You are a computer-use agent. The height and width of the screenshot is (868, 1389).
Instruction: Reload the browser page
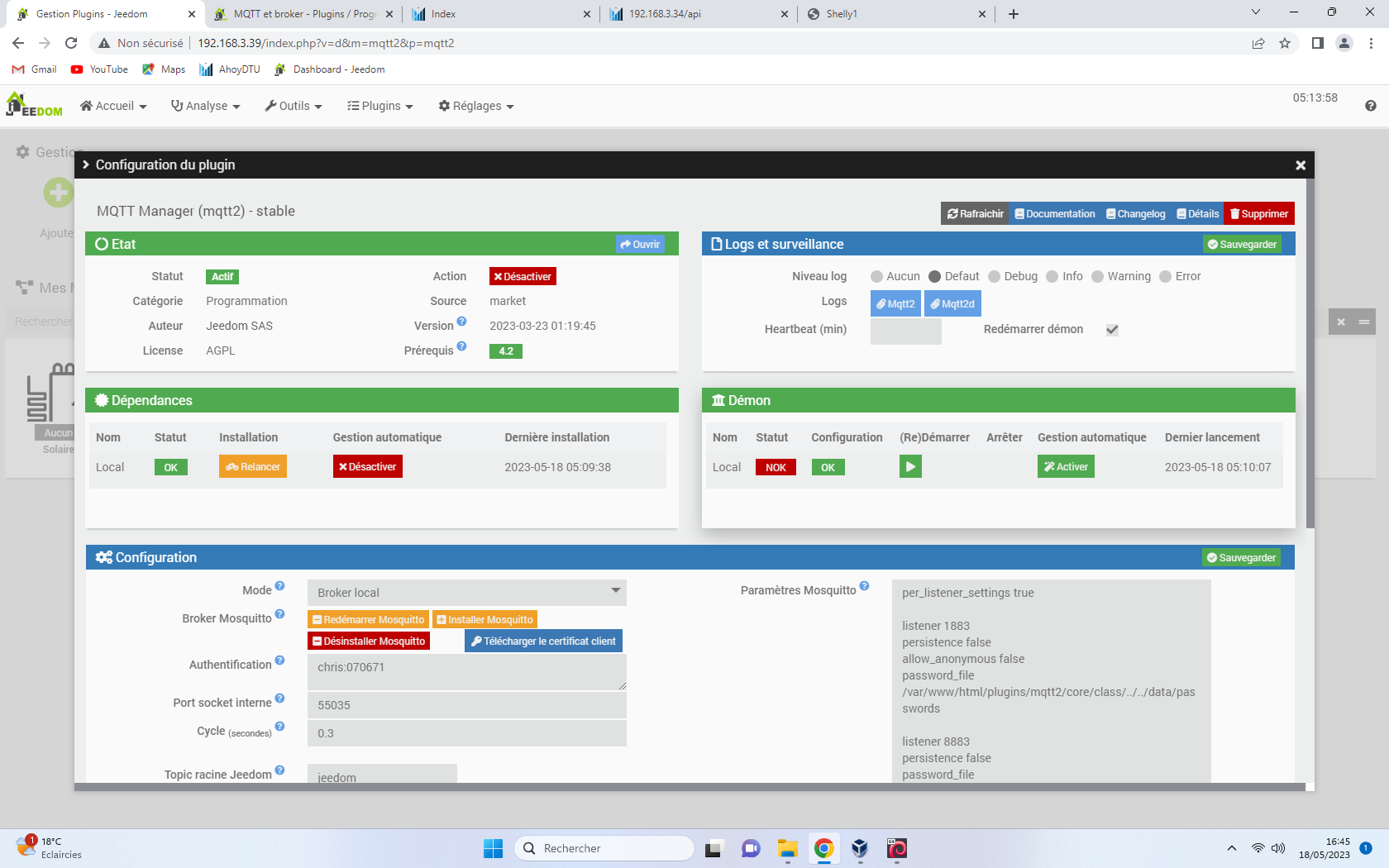tap(71, 43)
